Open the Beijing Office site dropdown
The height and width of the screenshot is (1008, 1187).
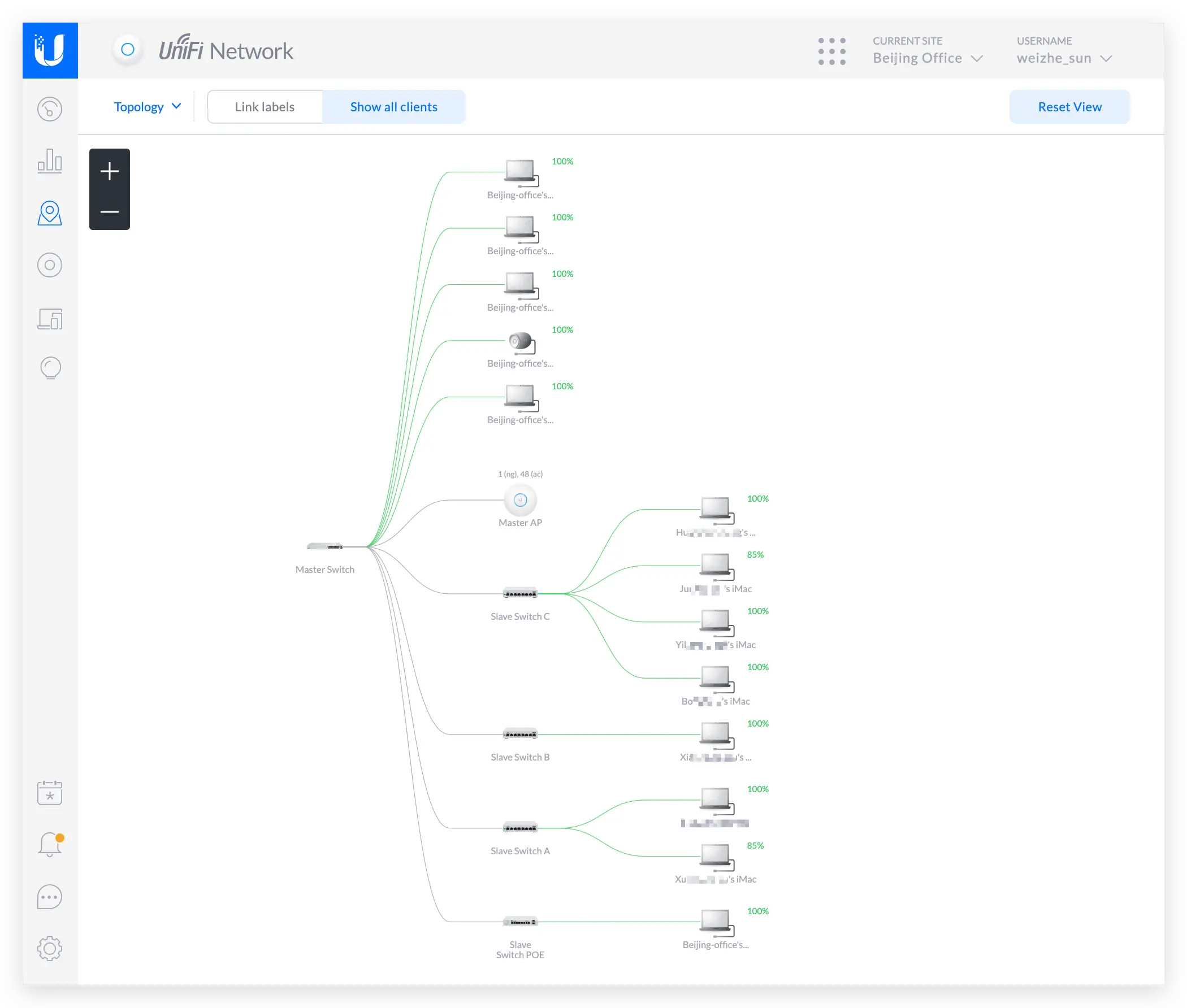pyautogui.click(x=927, y=58)
